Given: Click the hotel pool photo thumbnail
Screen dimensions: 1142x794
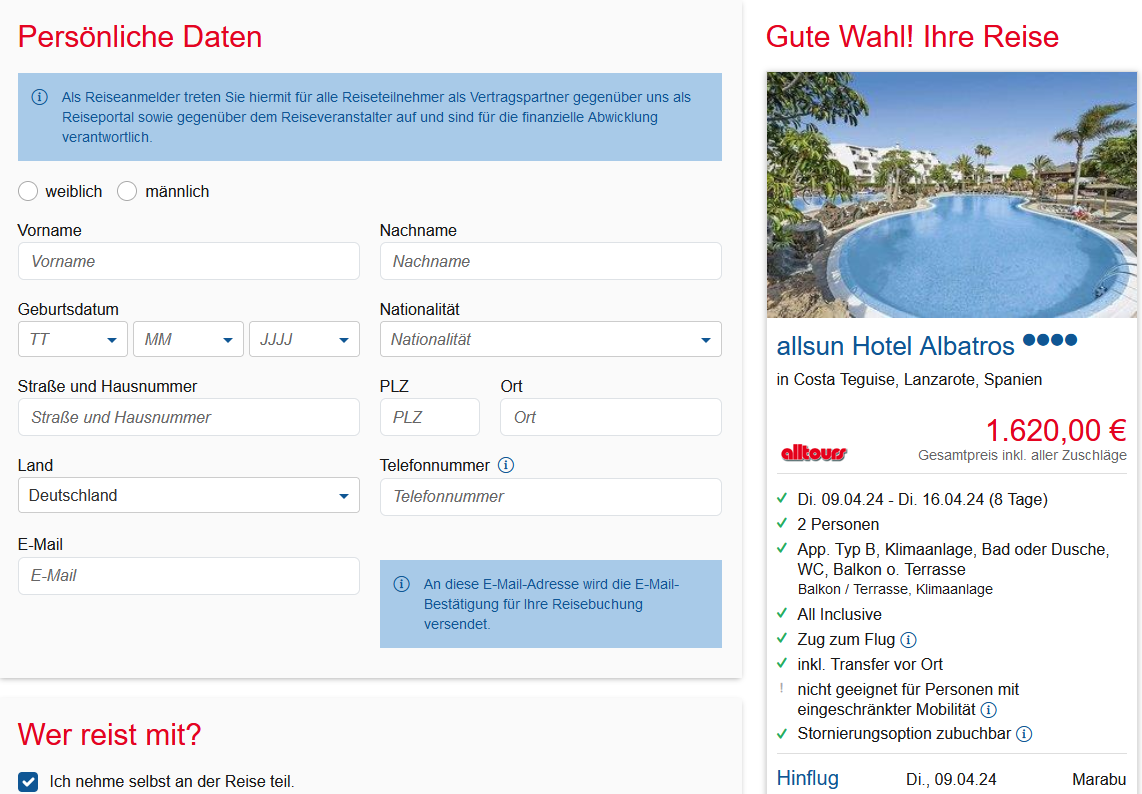Looking at the screenshot, I should (x=951, y=194).
